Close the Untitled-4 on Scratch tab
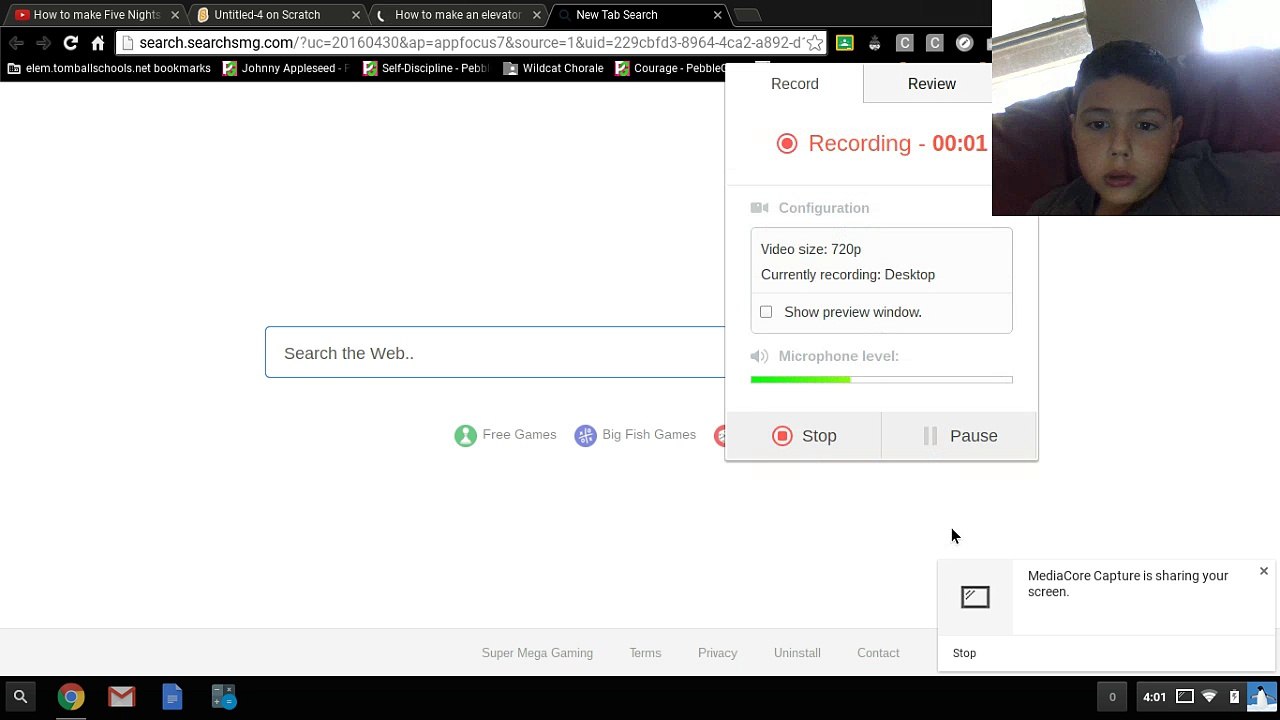1280x720 pixels. [355, 15]
